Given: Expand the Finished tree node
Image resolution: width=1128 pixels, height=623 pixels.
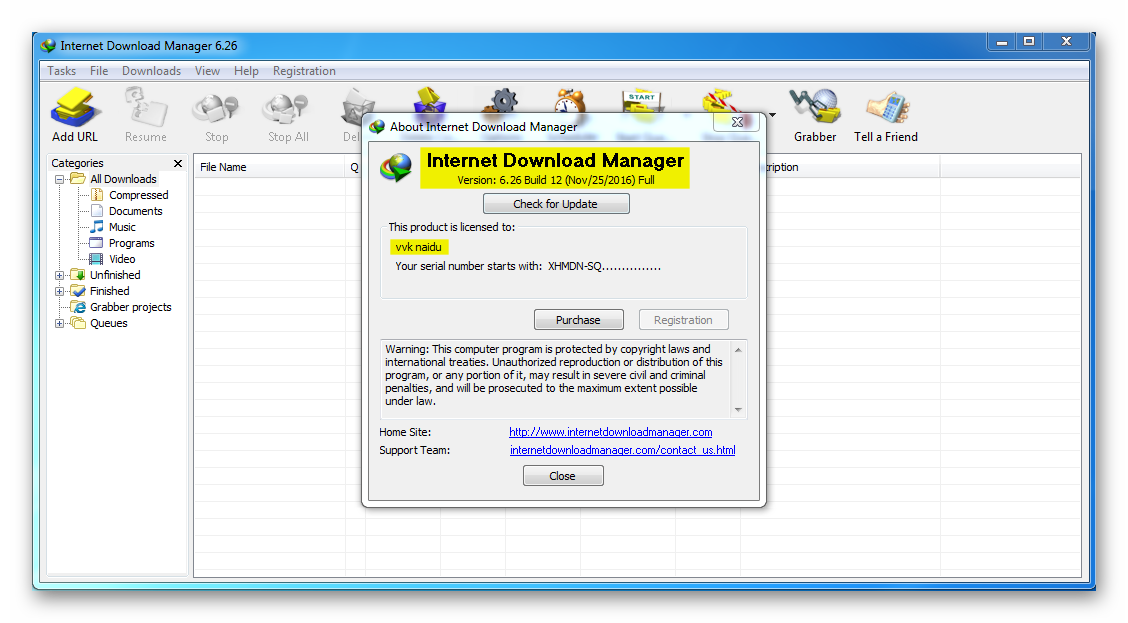Looking at the screenshot, I should [x=60, y=291].
